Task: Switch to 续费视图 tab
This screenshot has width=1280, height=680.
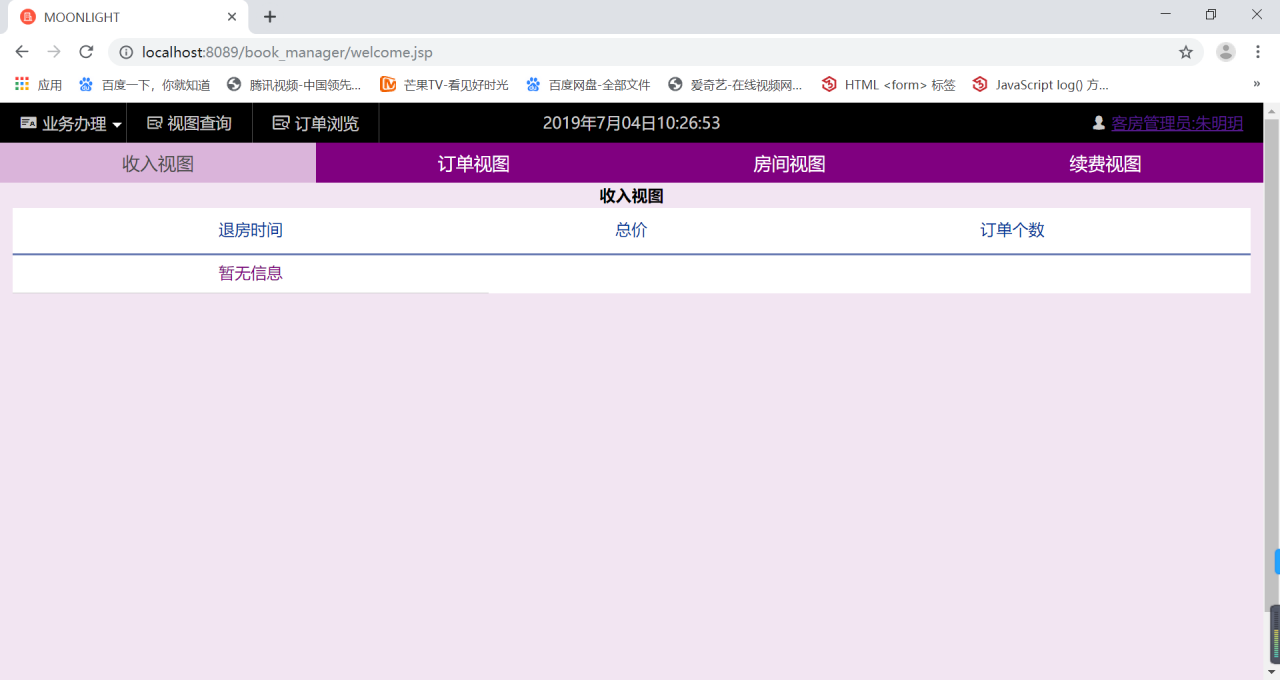Action: coord(1106,164)
